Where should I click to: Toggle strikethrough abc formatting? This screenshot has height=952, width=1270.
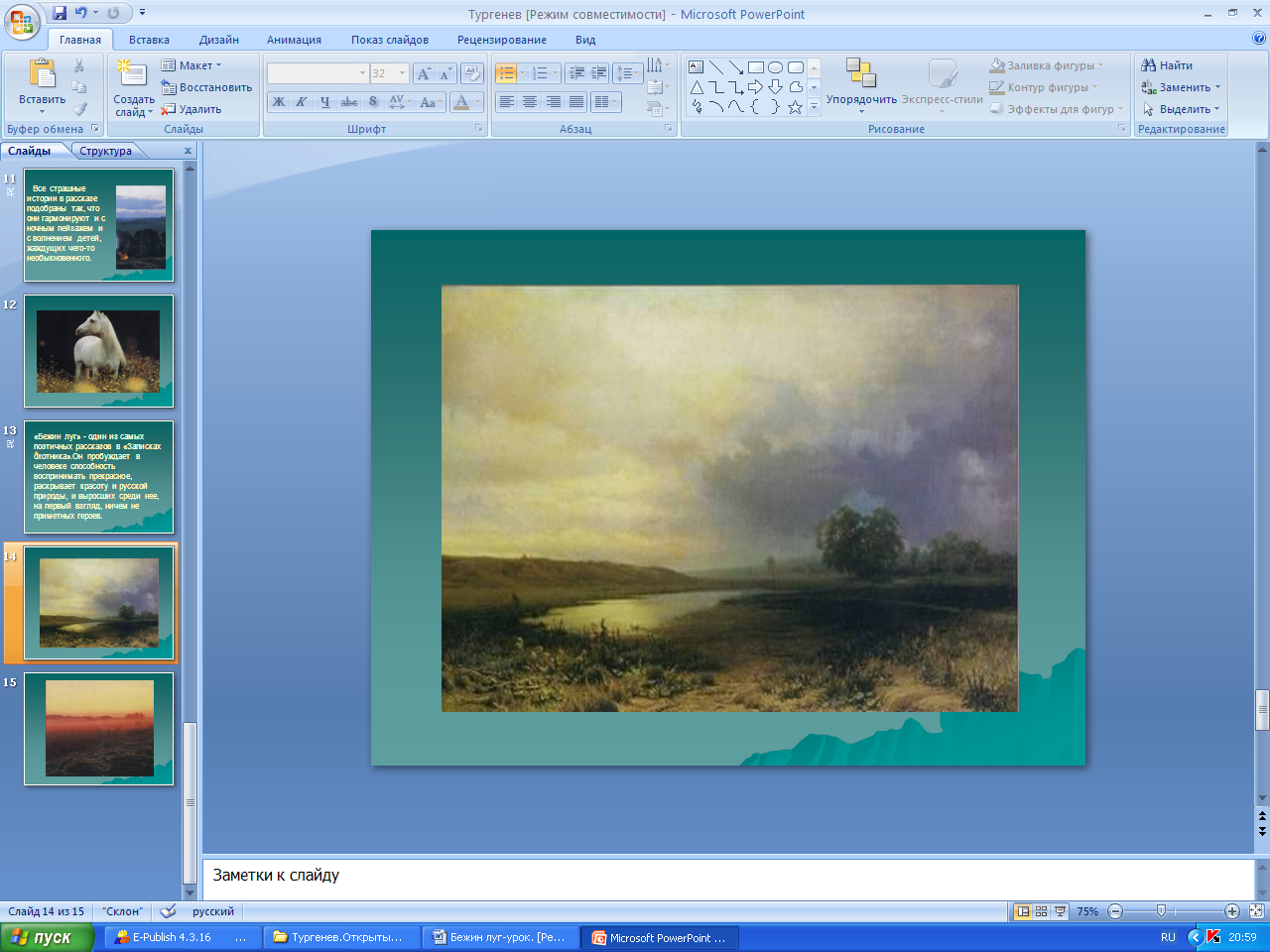349,101
